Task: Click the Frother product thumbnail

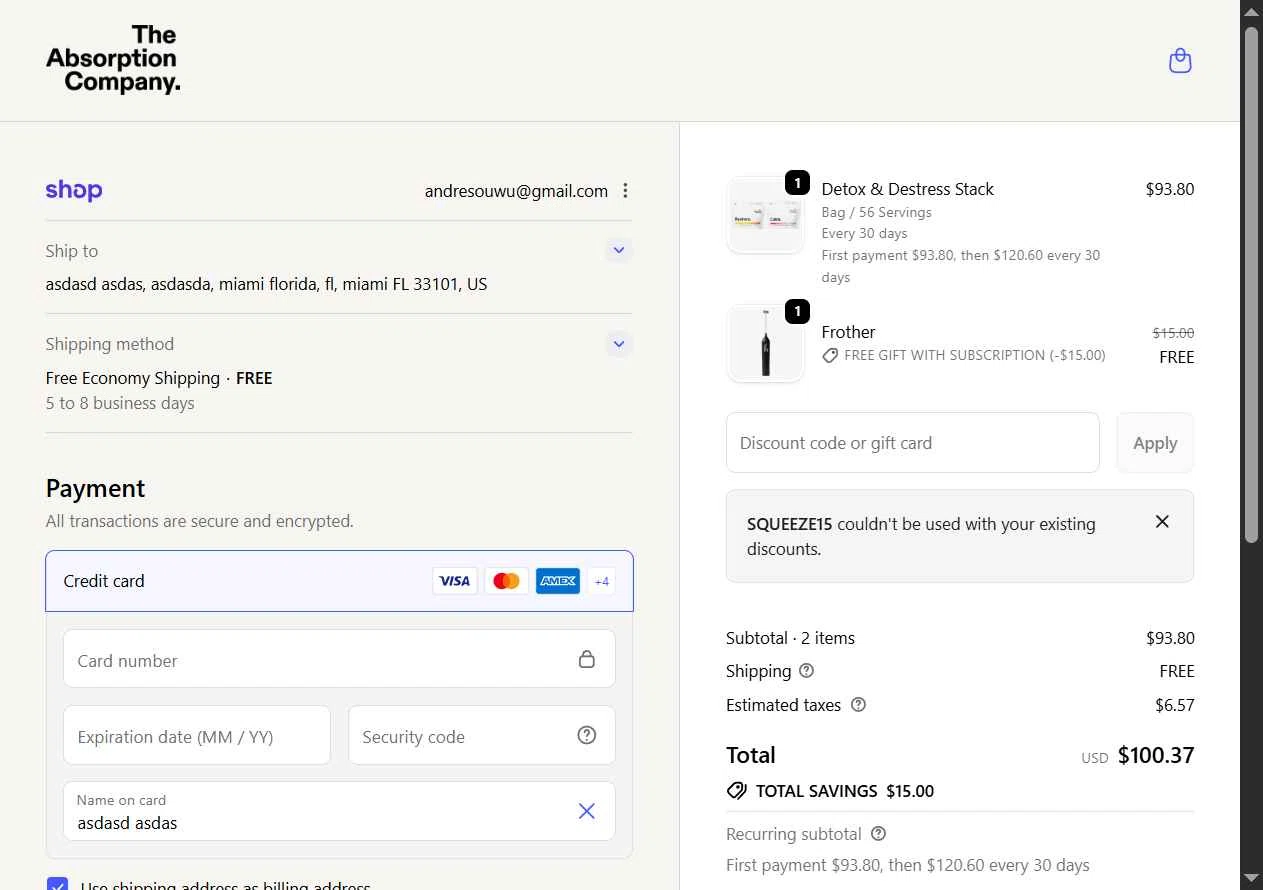Action: point(766,343)
